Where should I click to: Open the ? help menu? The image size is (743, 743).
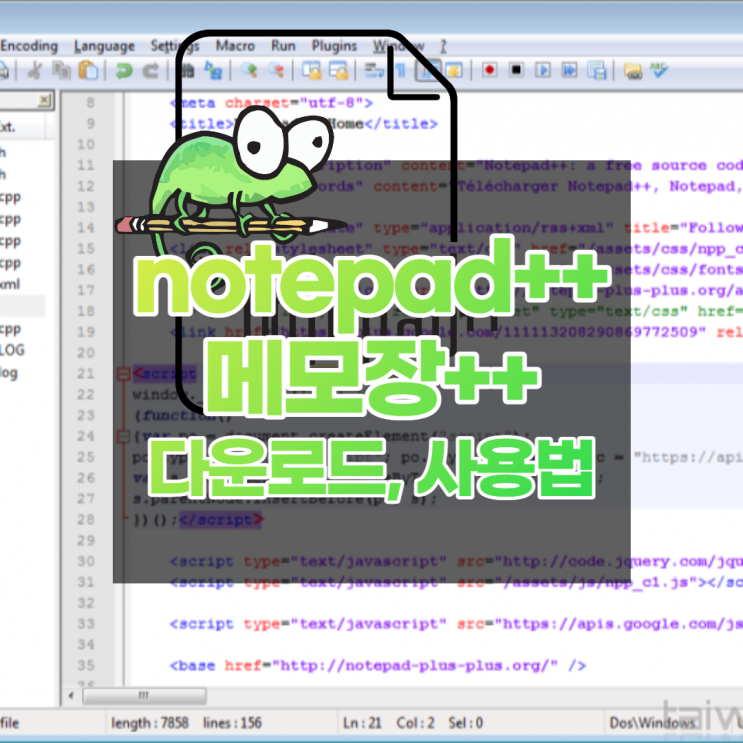(x=443, y=46)
